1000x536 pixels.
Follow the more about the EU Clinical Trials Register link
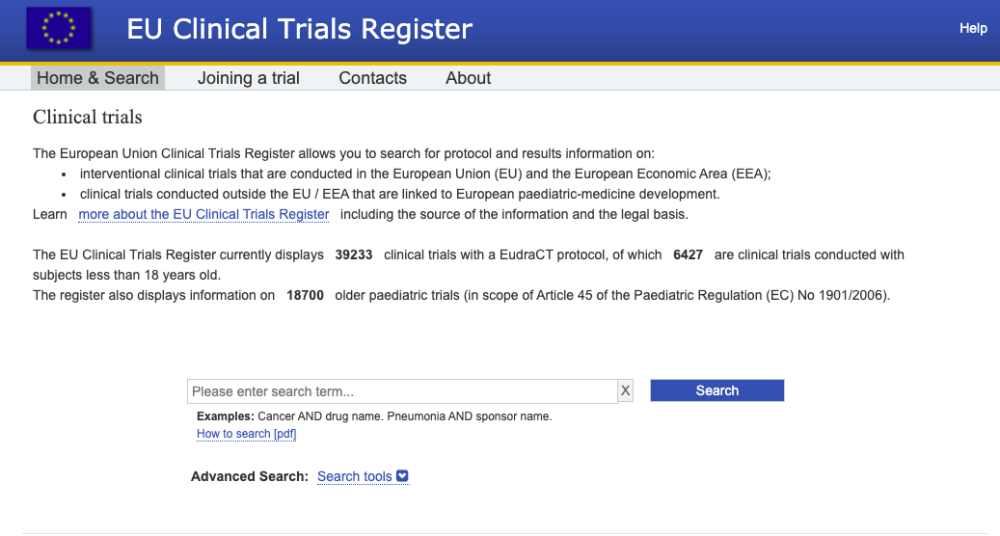tap(204, 214)
